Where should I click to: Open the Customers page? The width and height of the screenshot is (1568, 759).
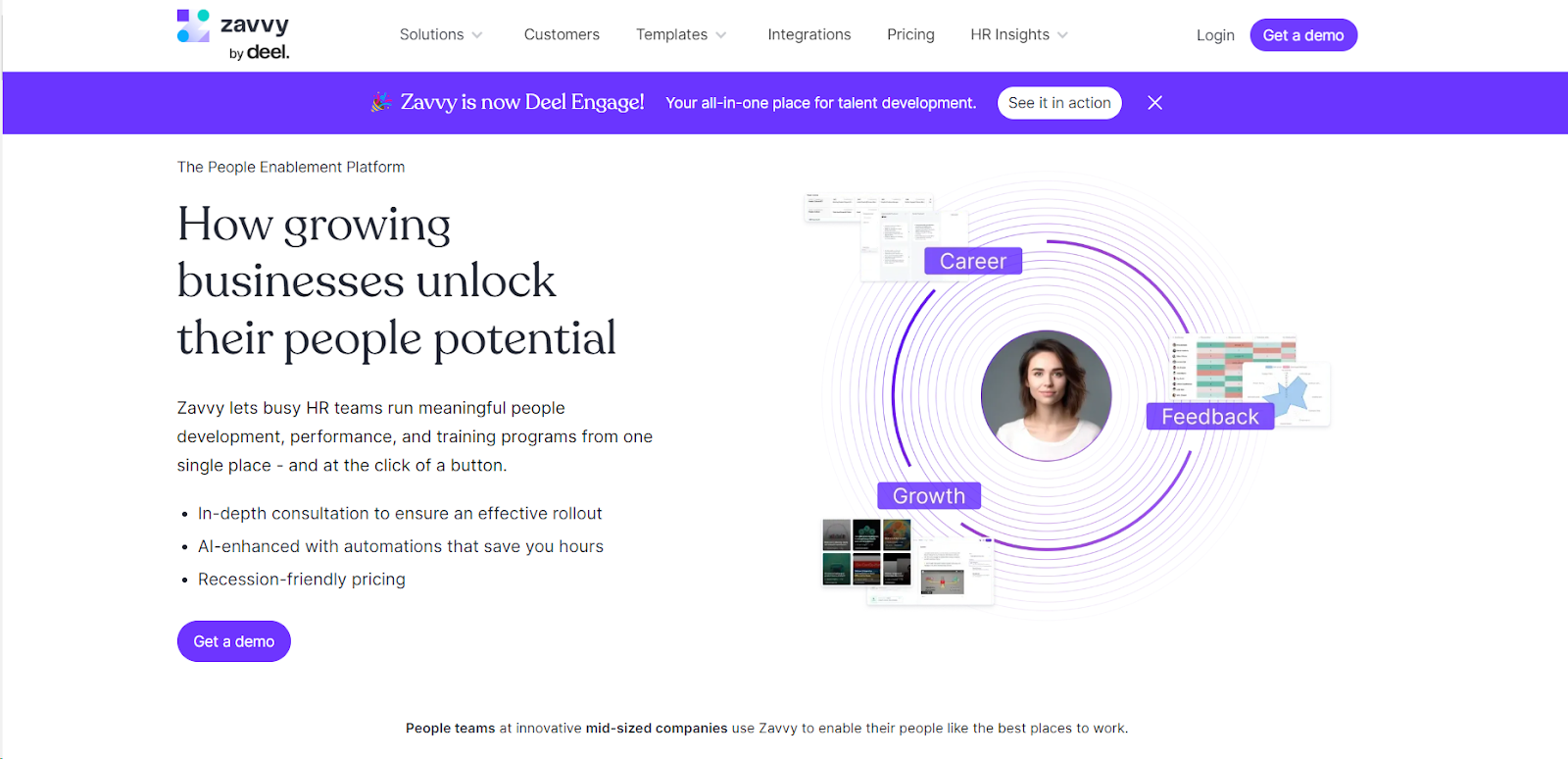562,34
